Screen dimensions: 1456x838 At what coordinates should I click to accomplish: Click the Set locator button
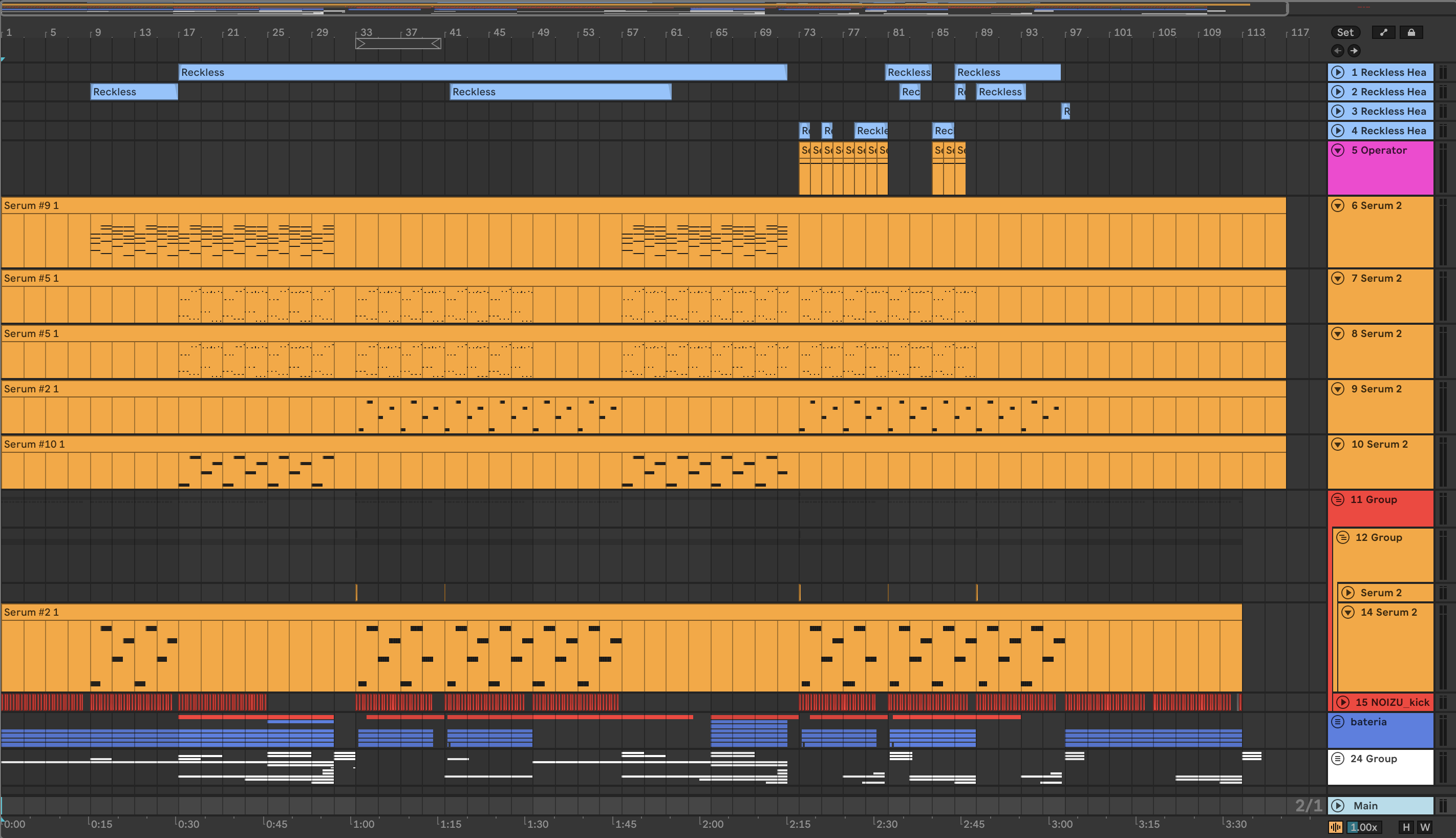[x=1345, y=32]
